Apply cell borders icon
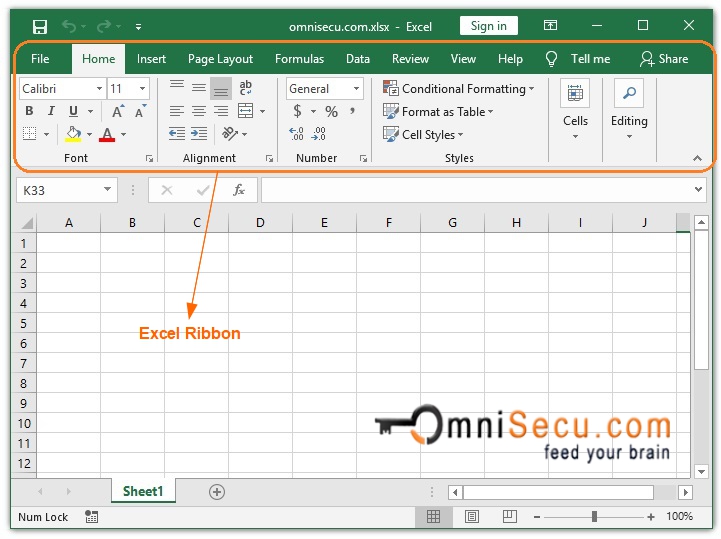Viewport: 721px width, 539px height. (29, 134)
